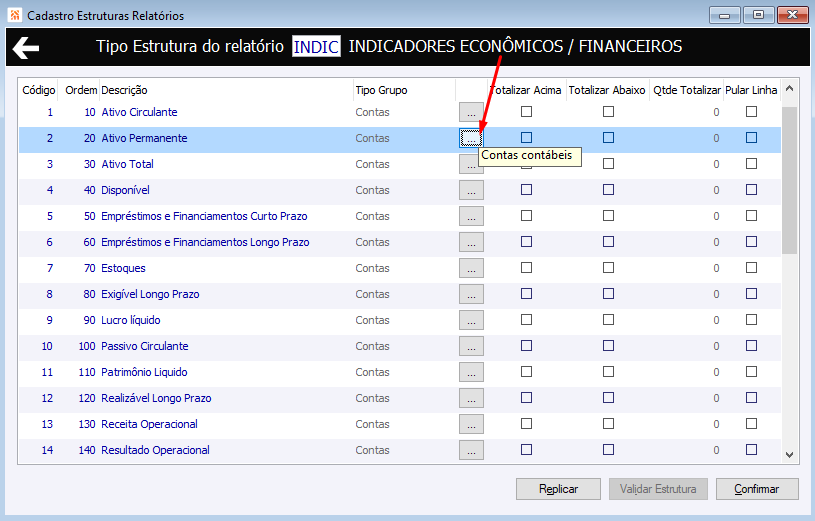Enable Pular Linha for Ativo Total

pyautogui.click(x=751, y=164)
